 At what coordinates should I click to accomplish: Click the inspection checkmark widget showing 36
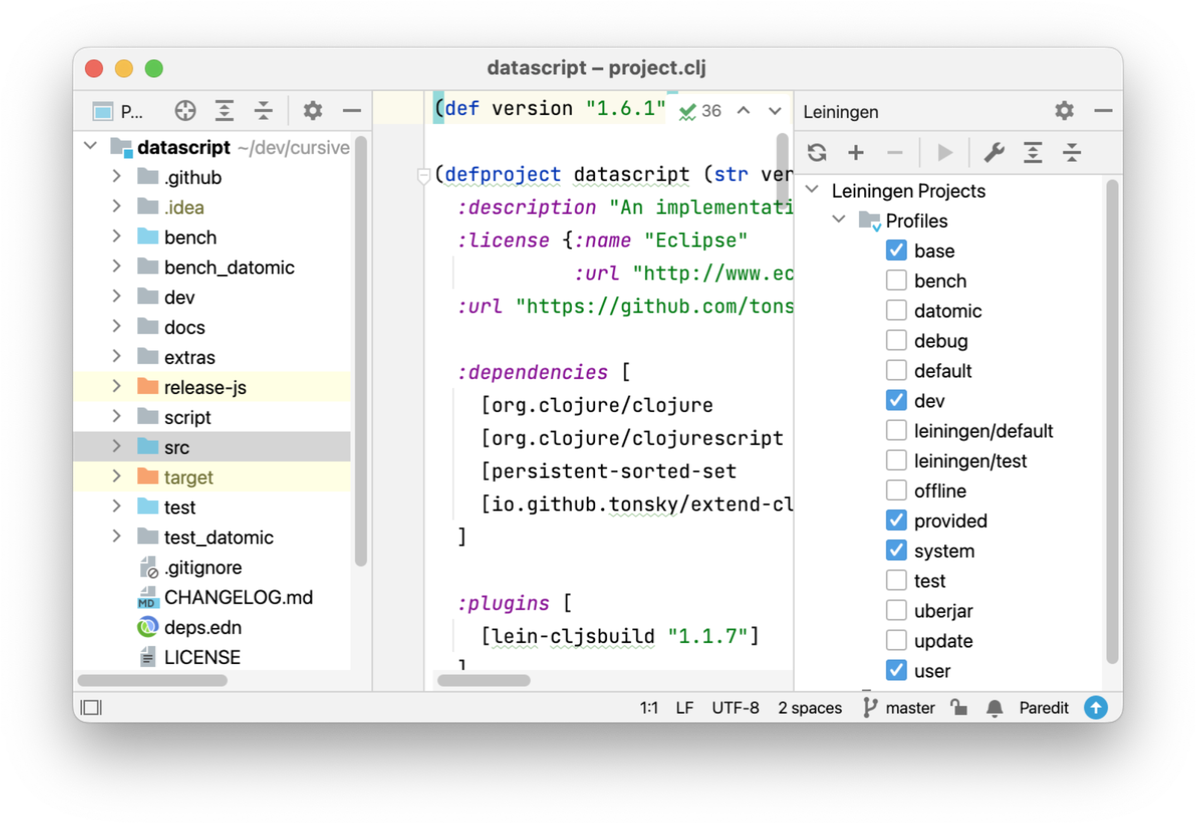(x=700, y=111)
